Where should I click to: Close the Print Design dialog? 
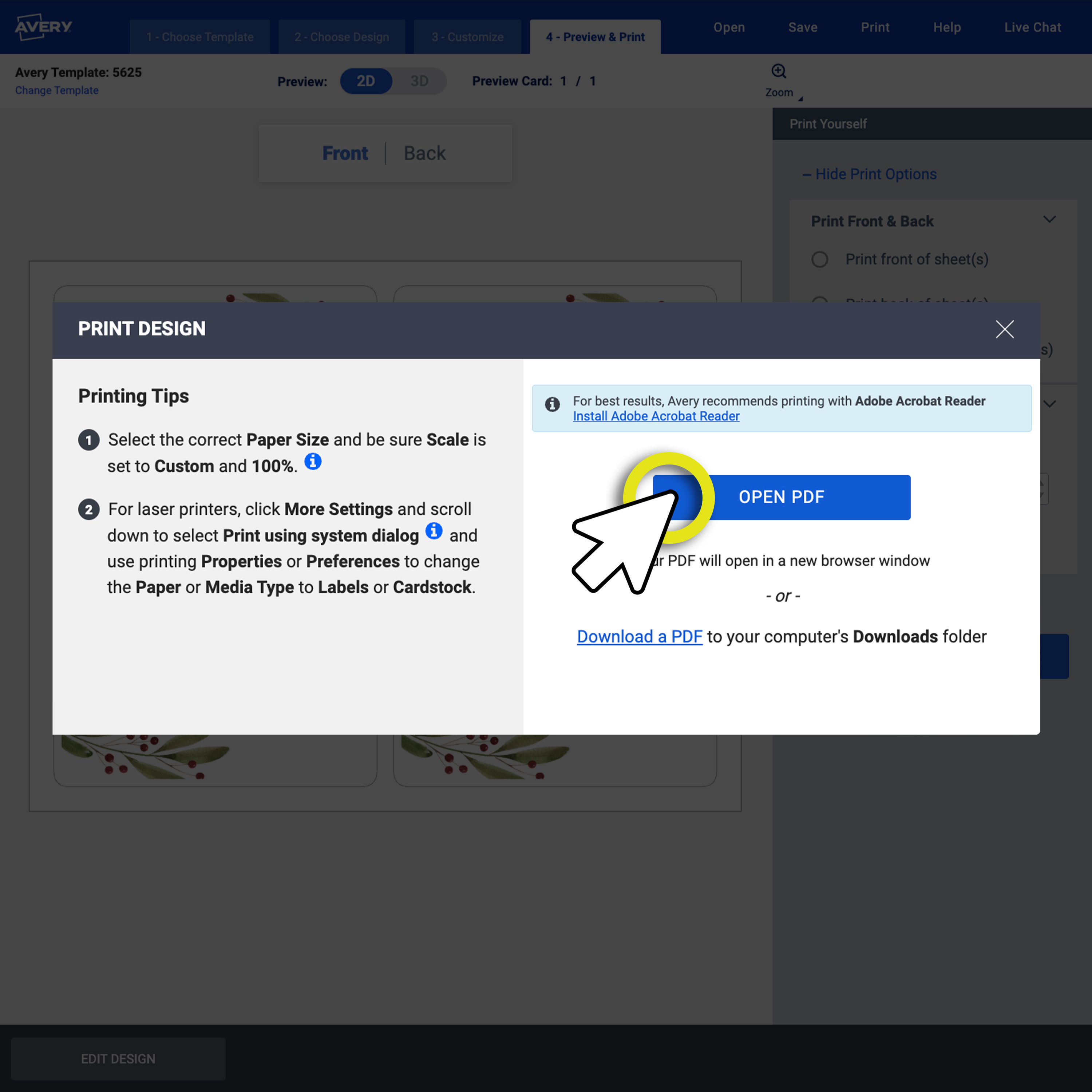coord(1004,329)
